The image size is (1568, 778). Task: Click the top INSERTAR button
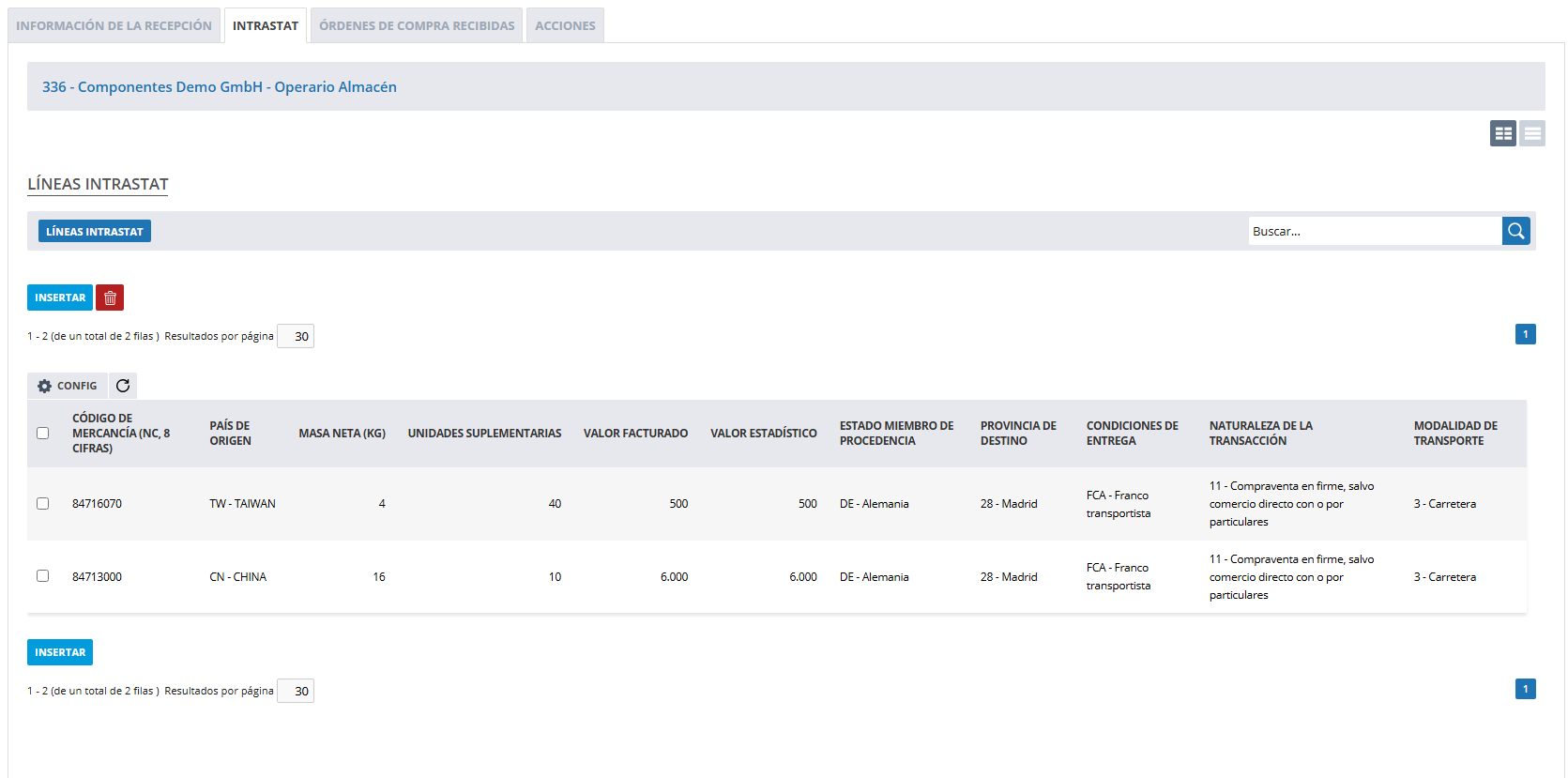[x=60, y=297]
